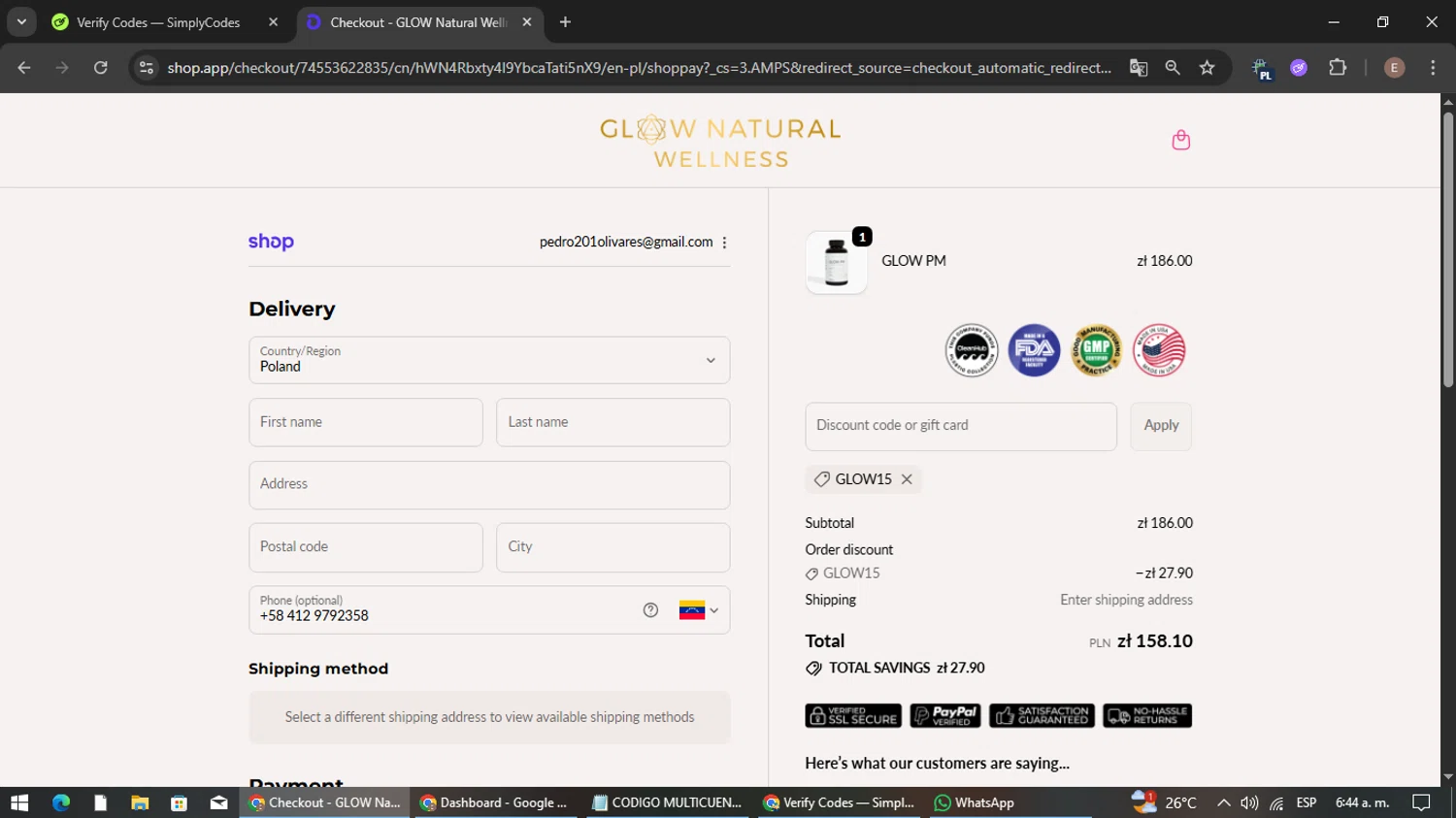Reload the checkout page

[100, 68]
